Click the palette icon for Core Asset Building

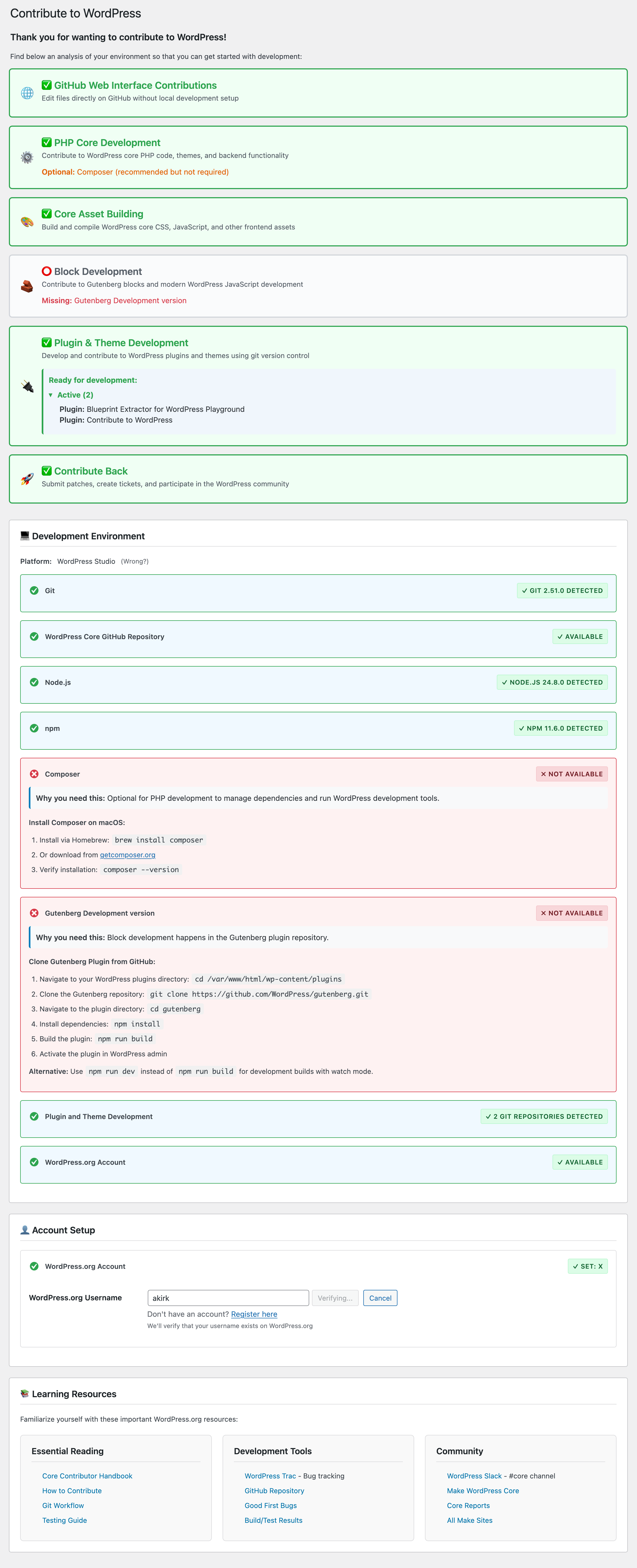coord(27,222)
